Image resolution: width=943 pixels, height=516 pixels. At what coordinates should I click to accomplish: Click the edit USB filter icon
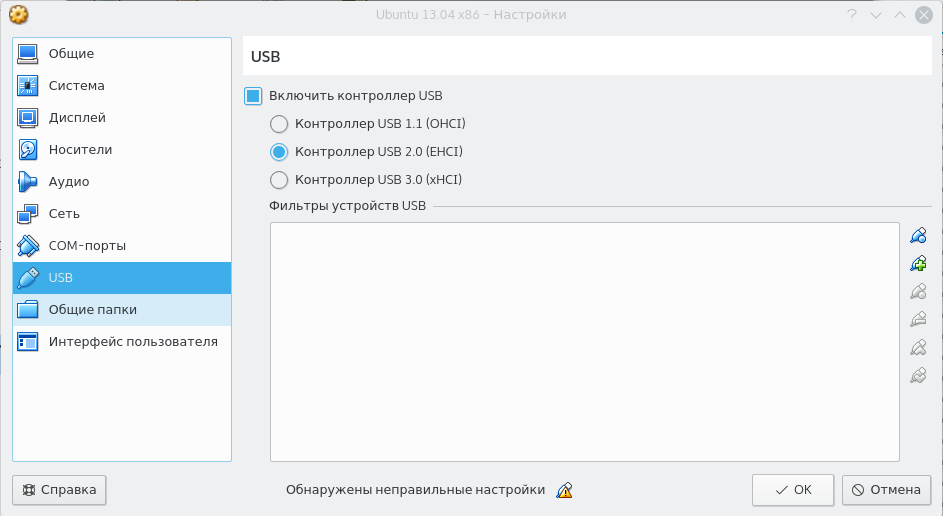(x=918, y=292)
